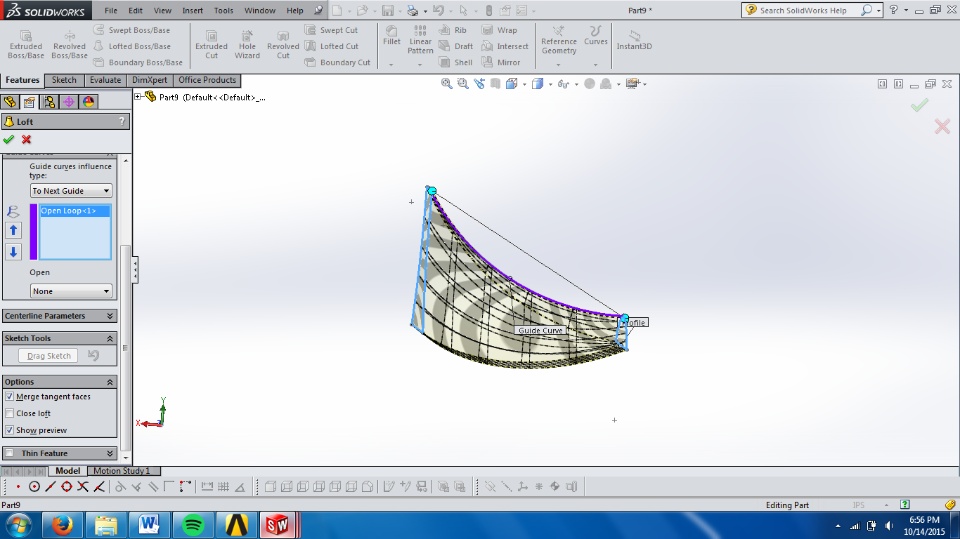Toggle Show preview checkbox

(x=9, y=430)
